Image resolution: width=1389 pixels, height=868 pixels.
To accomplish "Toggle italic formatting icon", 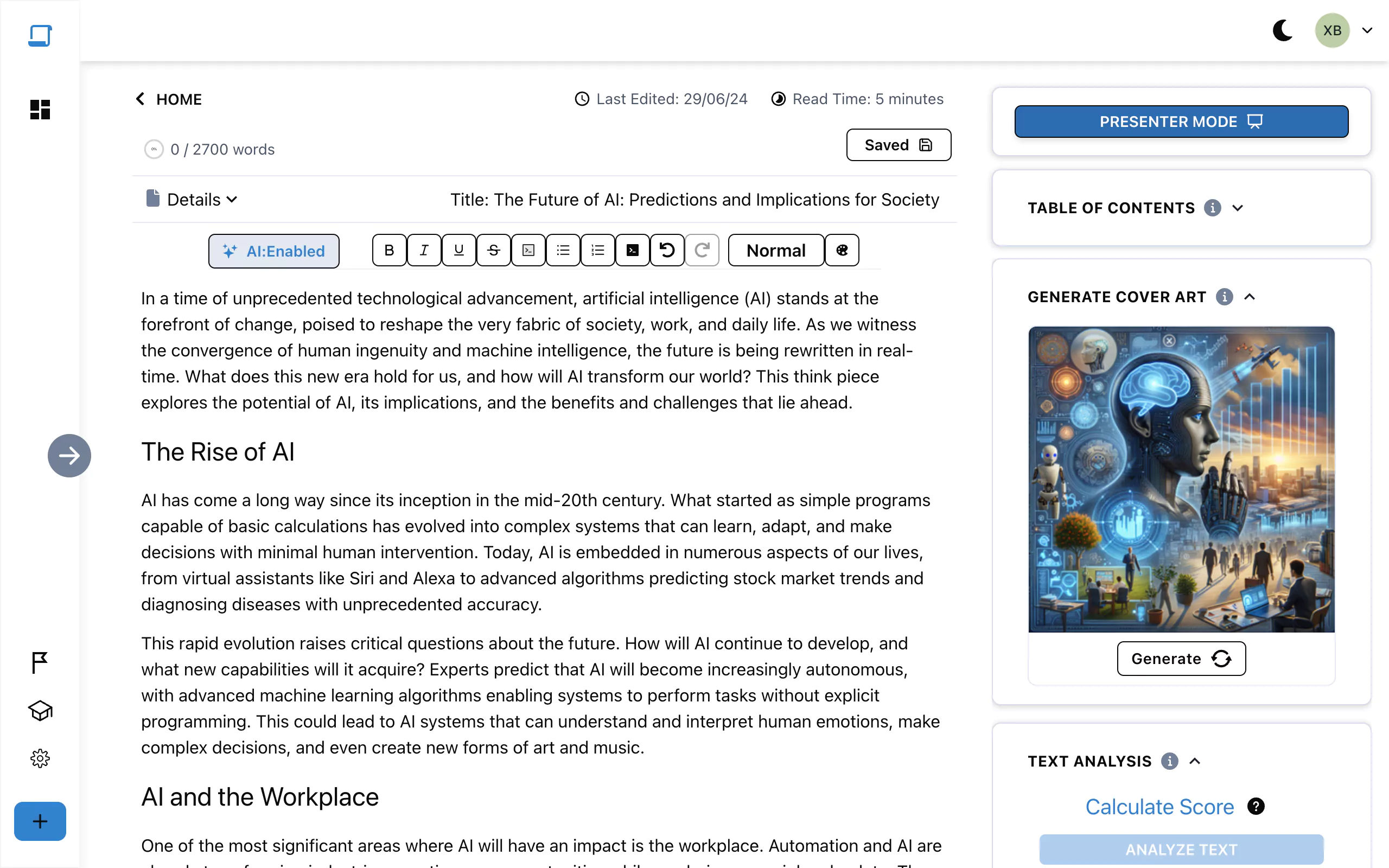I will coord(424,251).
